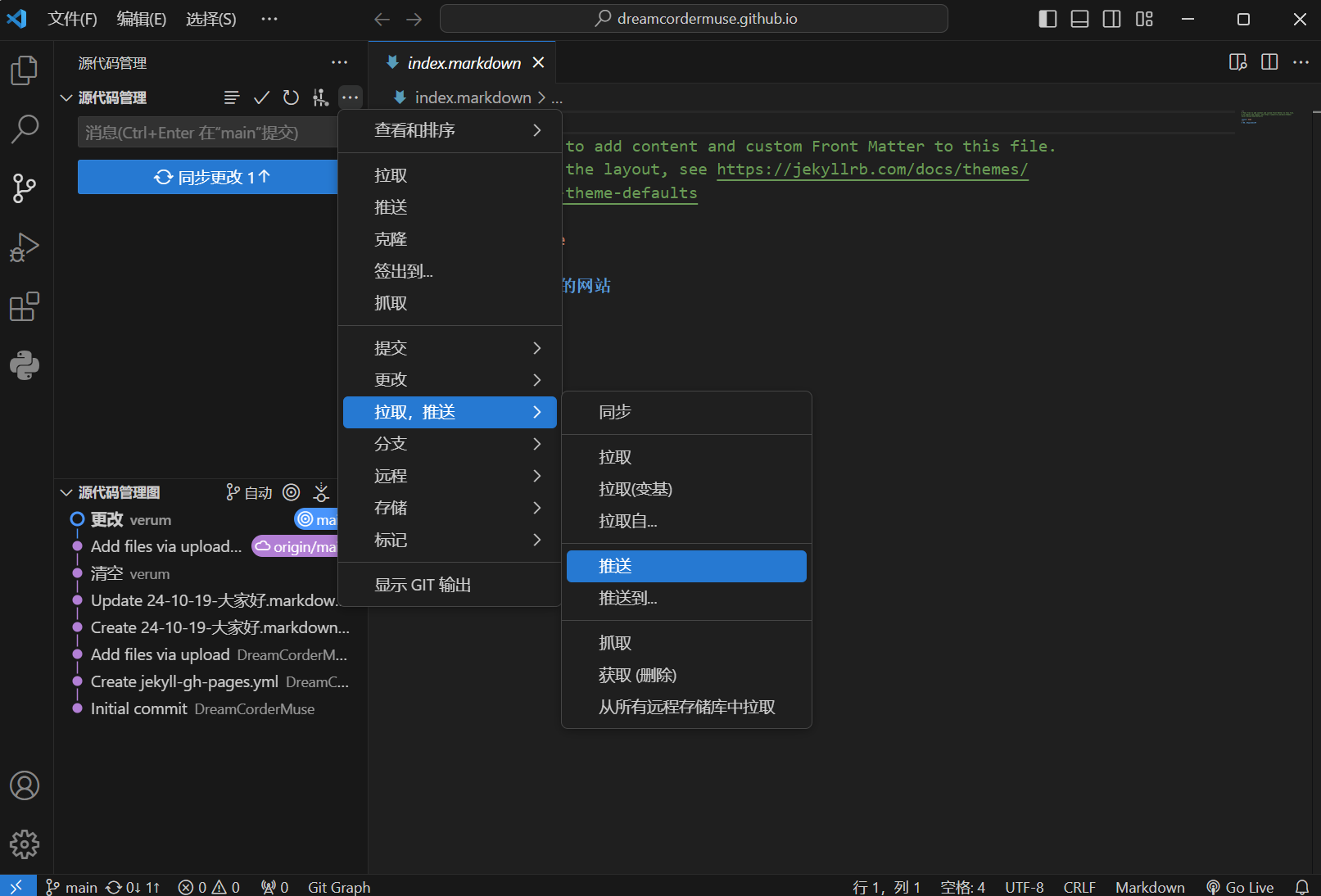The height and width of the screenshot is (896, 1321).
Task: Open the jekyllrb.com themes link
Action: point(872,170)
